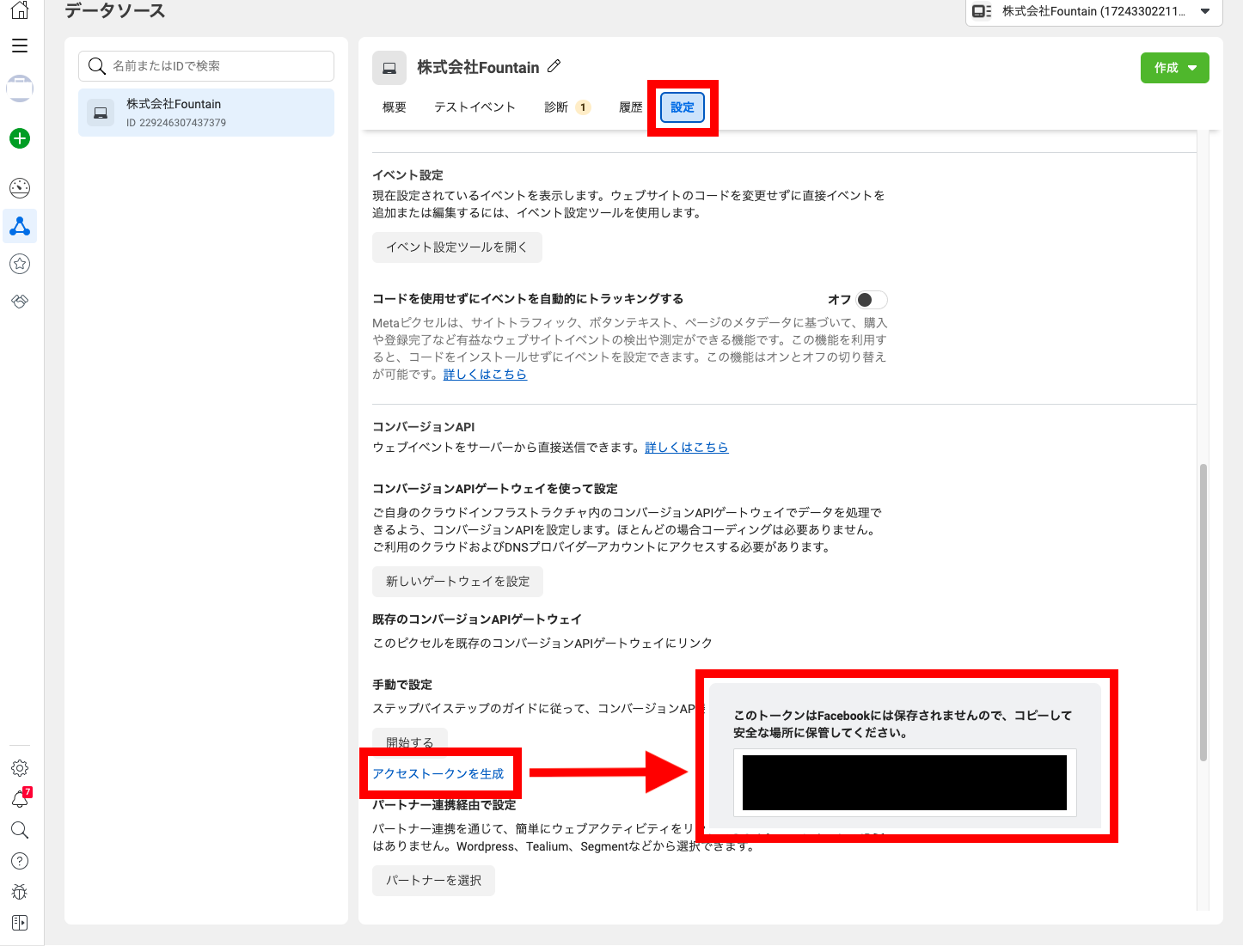Open the help question mark icon

pyautogui.click(x=20, y=861)
